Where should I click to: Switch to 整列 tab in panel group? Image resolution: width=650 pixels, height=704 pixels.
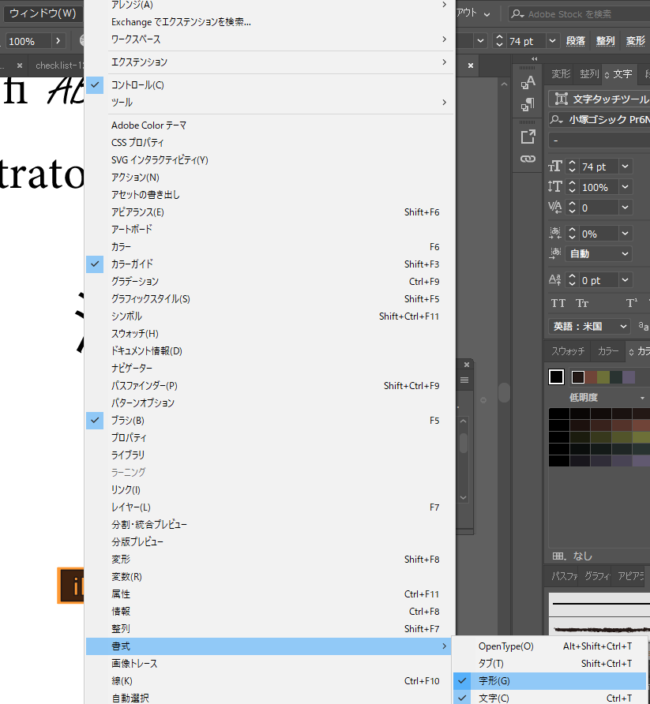tap(589, 74)
